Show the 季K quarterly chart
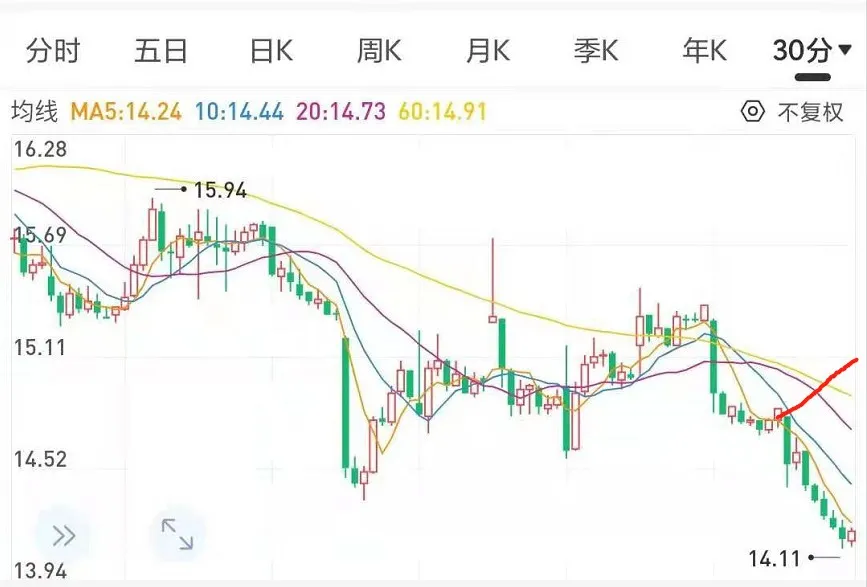This screenshot has height=587, width=867. pos(596,51)
